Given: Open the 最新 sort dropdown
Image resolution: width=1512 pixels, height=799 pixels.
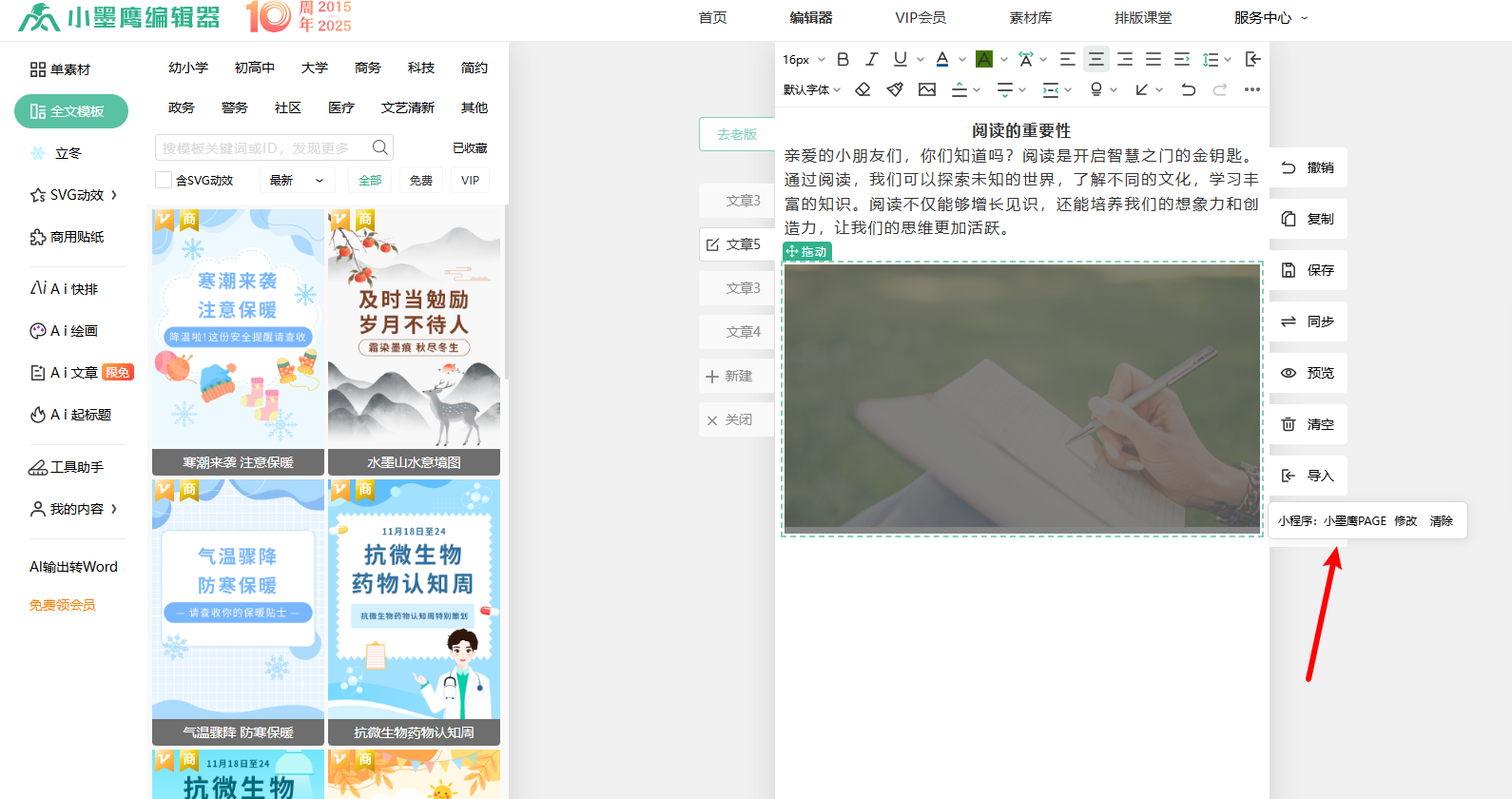Looking at the screenshot, I should 297,180.
